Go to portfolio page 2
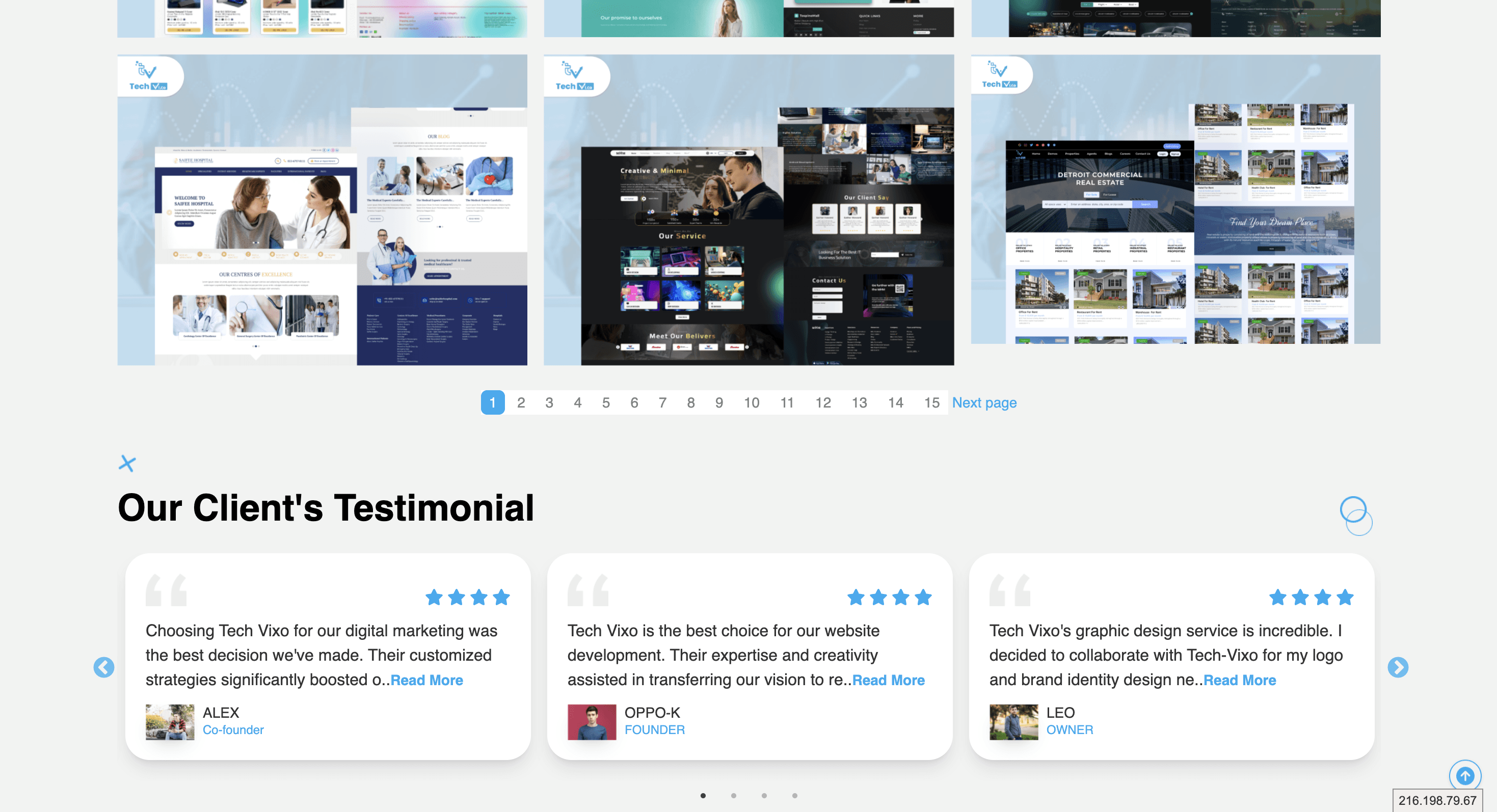 point(521,402)
